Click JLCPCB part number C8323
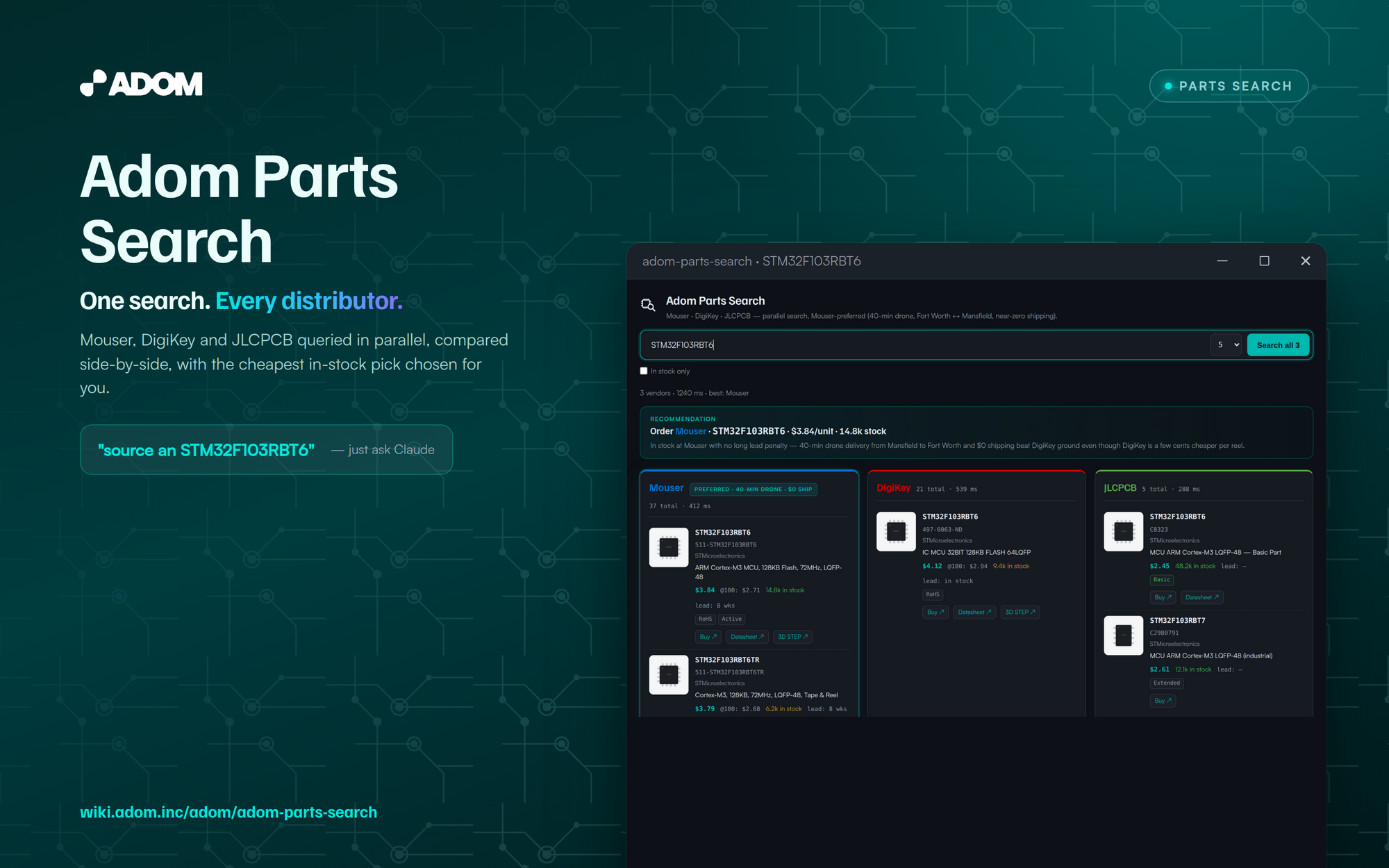1389x868 pixels. point(1158,530)
